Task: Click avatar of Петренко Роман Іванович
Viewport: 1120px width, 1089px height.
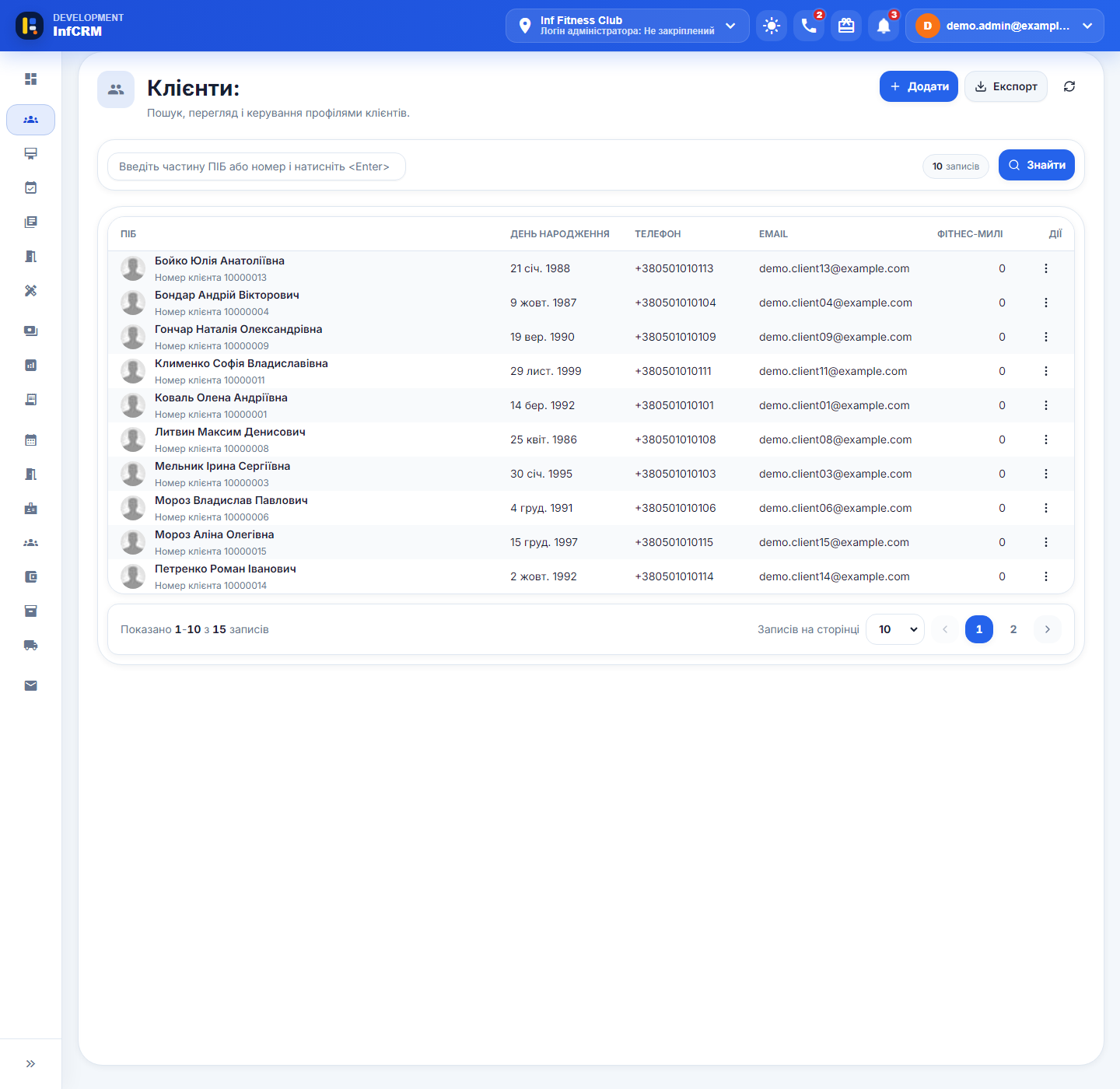Action: coord(133,576)
